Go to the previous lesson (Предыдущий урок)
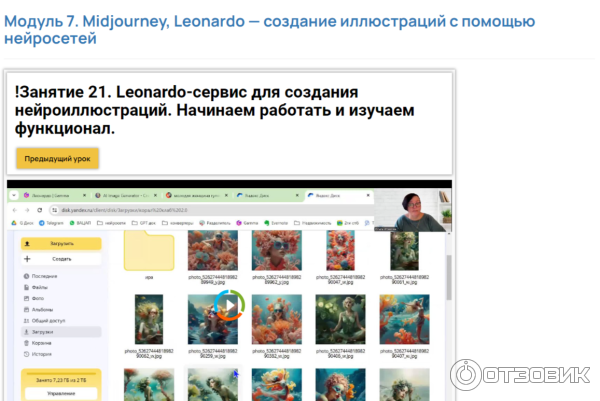The width and height of the screenshot is (600, 401). [x=57, y=158]
